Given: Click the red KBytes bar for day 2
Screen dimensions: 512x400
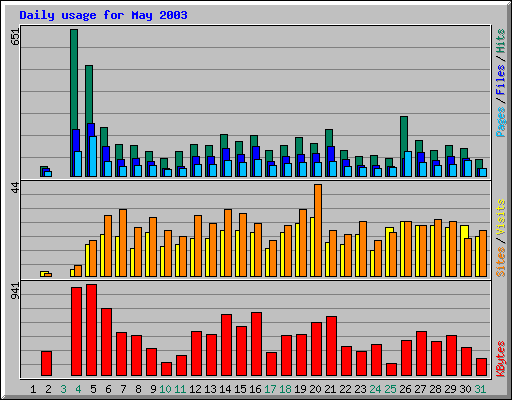Looking at the screenshot, I should (46, 363).
